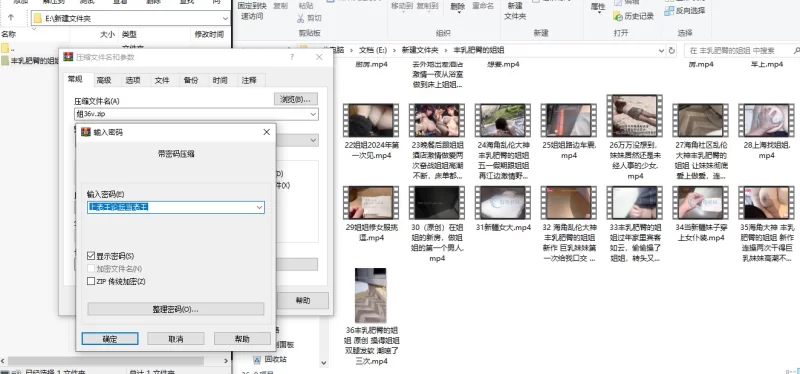Click 新建文件夹 button in Explorer ribbon

coord(515,10)
